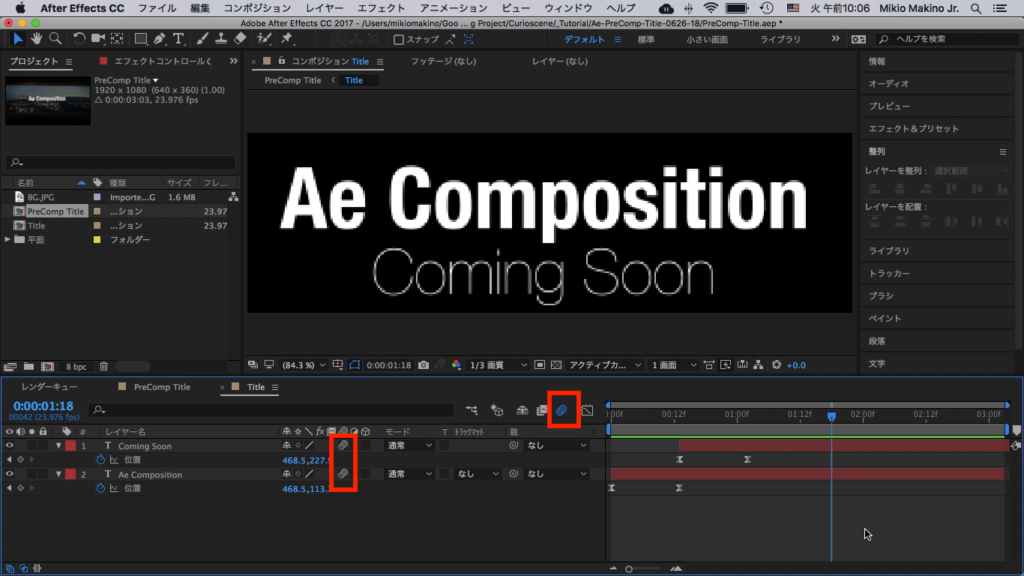Click the timeline zoom slider handle
This screenshot has width=1024, height=576.
tap(629, 569)
